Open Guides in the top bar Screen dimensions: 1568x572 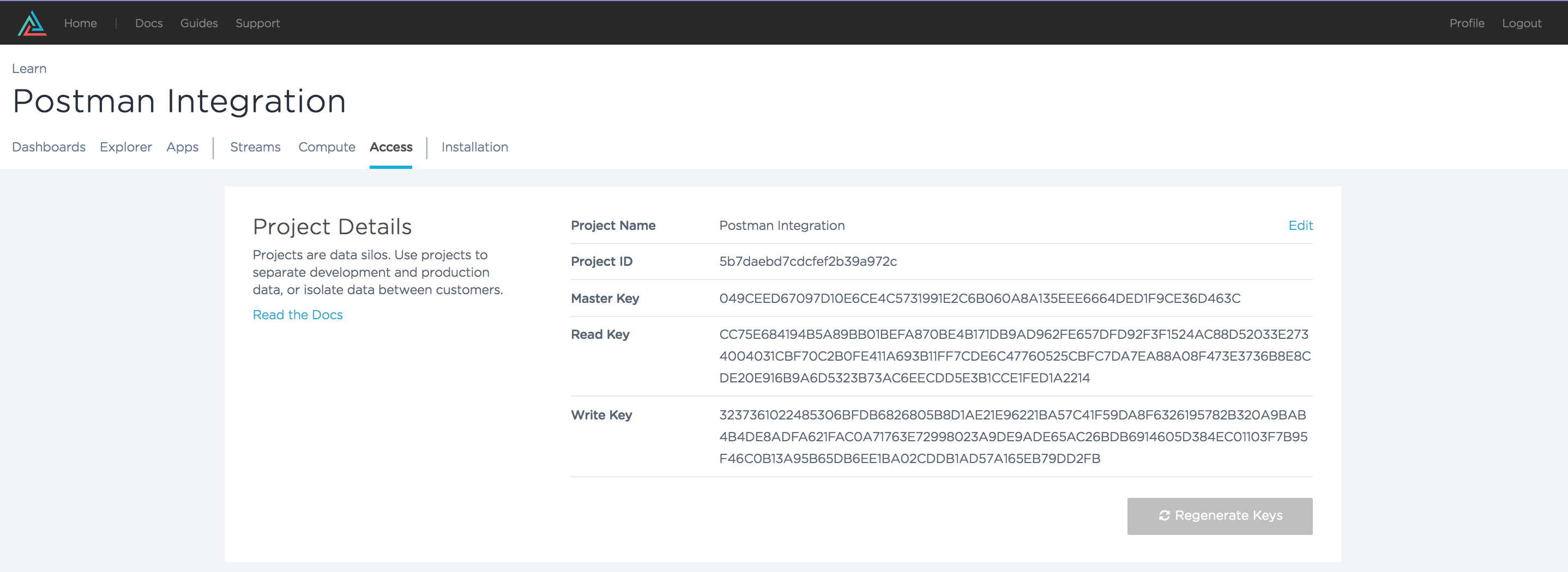pos(199,23)
